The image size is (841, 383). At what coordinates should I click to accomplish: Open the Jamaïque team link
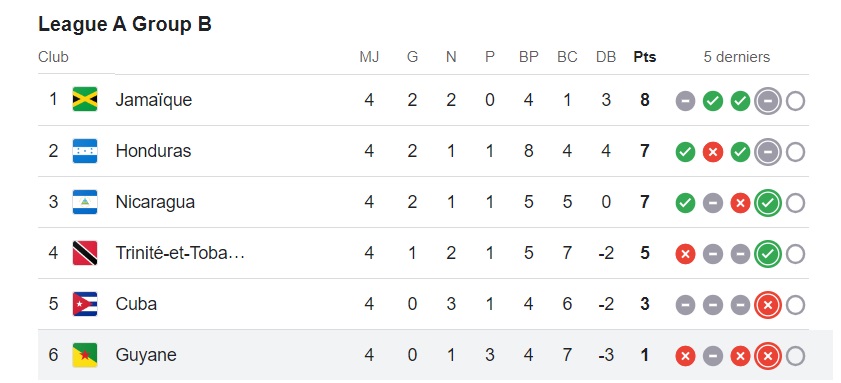click(153, 100)
